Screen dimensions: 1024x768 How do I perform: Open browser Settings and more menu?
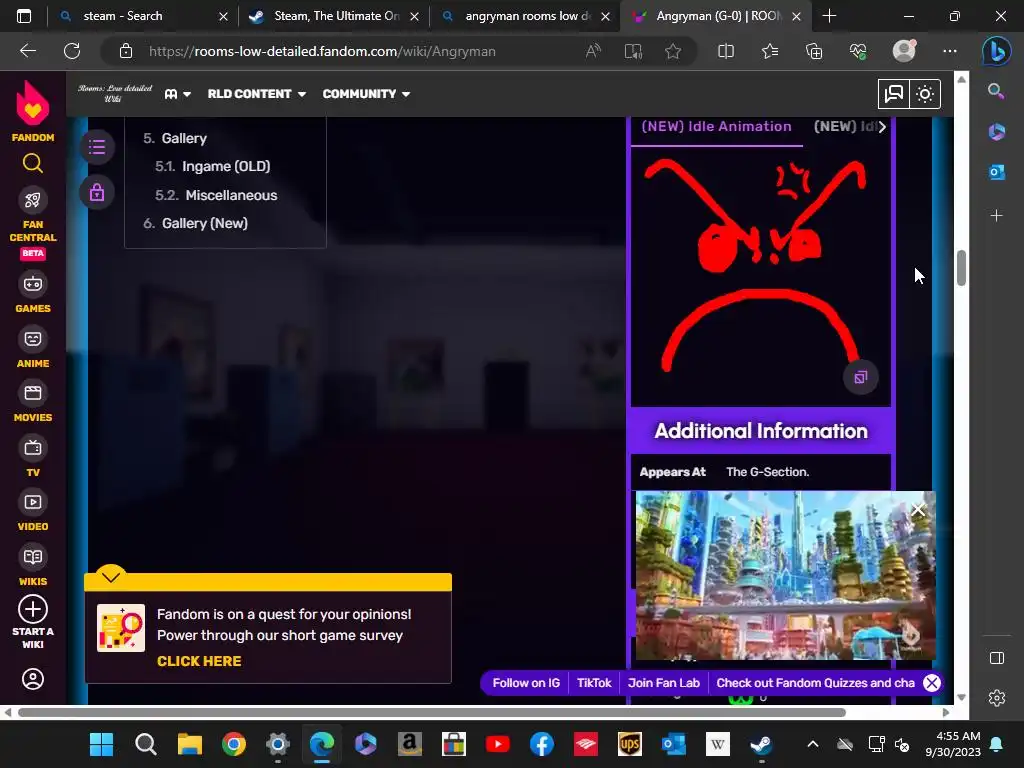(950, 51)
